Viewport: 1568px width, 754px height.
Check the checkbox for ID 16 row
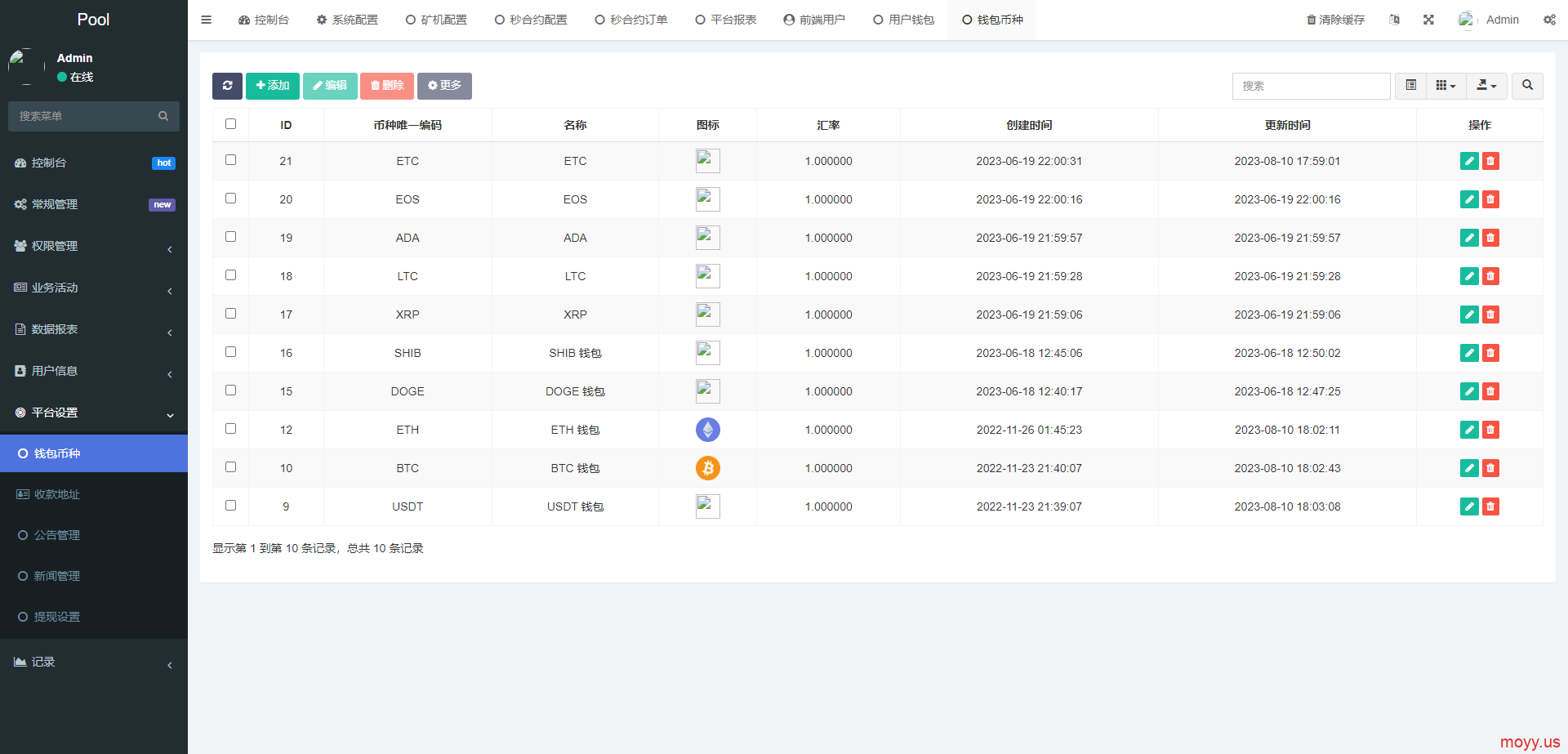tap(230, 352)
